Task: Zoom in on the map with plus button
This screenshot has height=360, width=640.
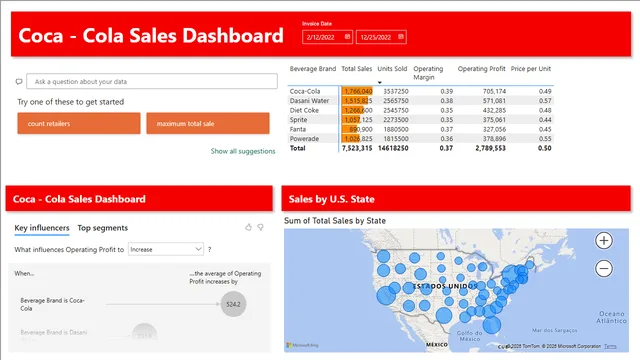Action: (x=604, y=240)
